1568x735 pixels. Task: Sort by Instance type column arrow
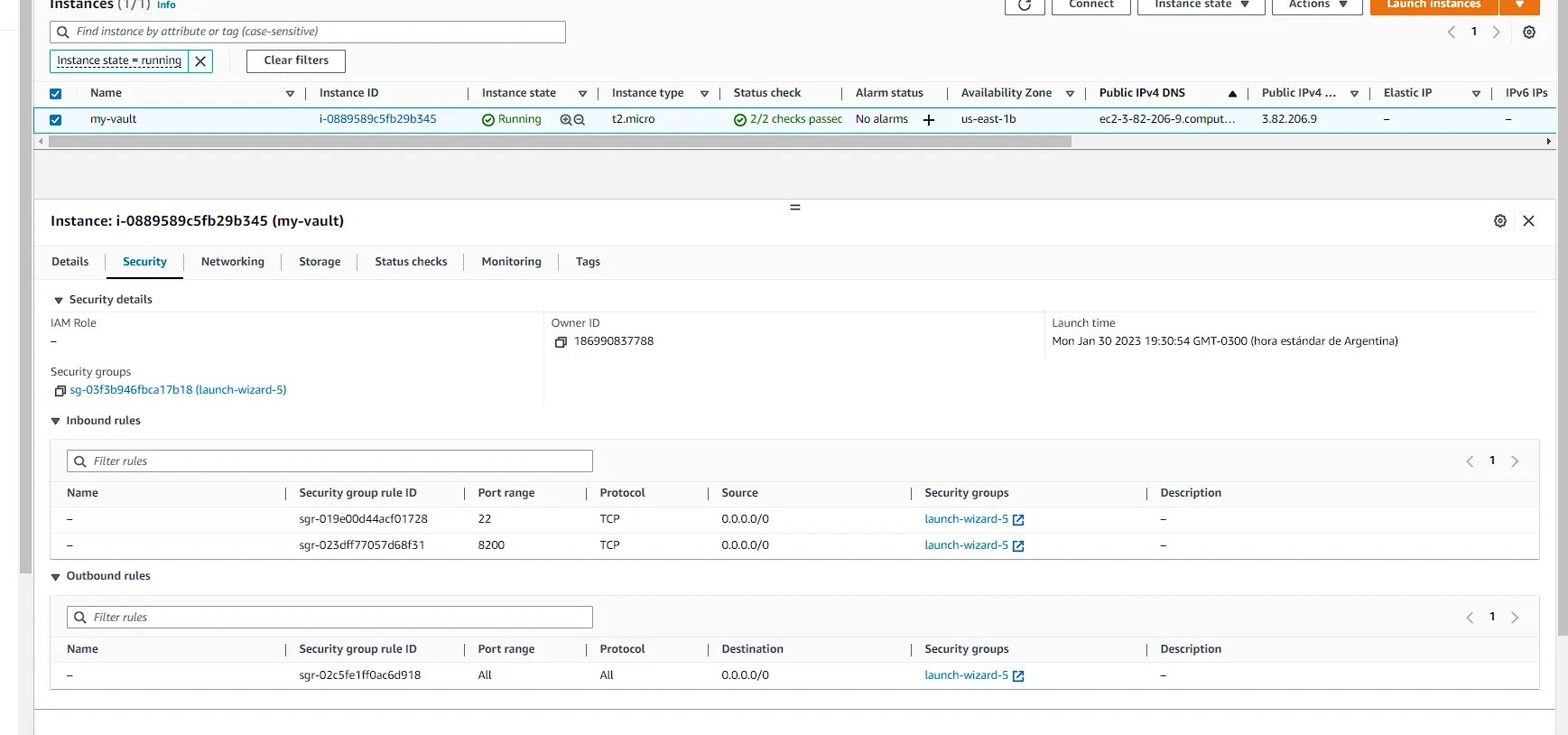(704, 94)
